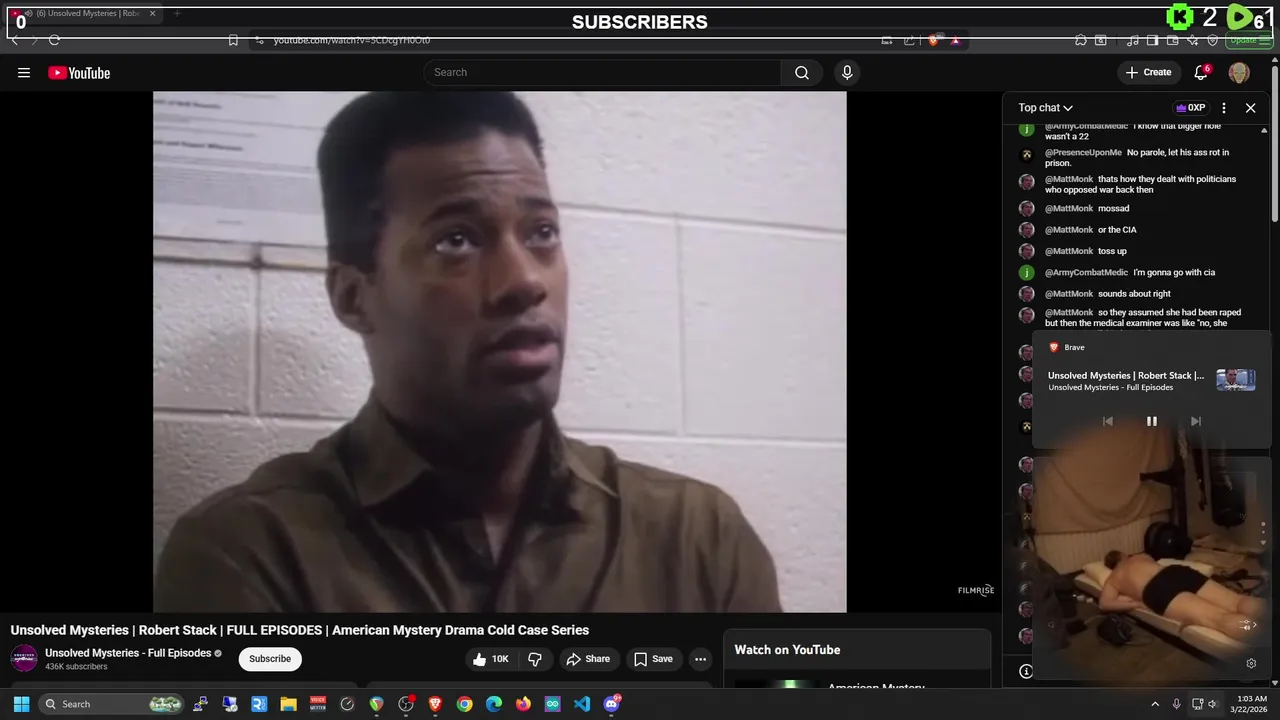This screenshot has height=720, width=1280.
Task: Open taskbar clock showing 1:03 AM
Action: pyautogui.click(x=1251, y=704)
